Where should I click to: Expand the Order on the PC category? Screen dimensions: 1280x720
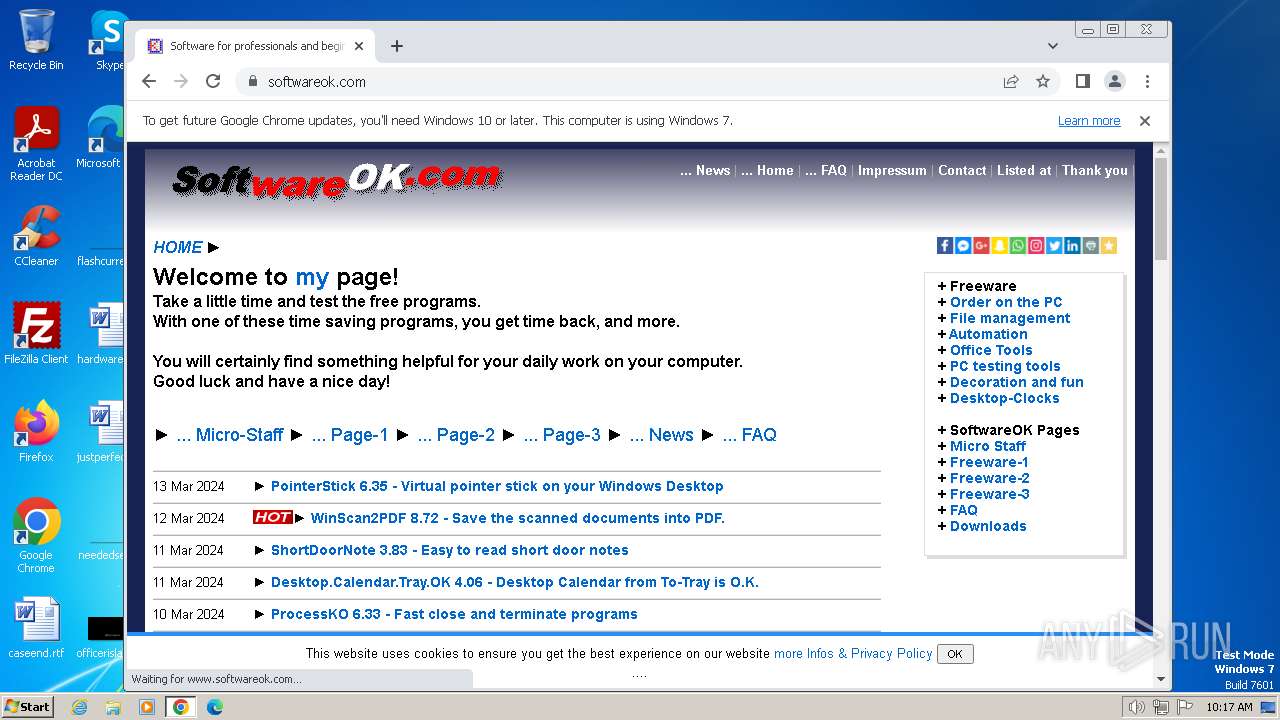(x=1006, y=302)
